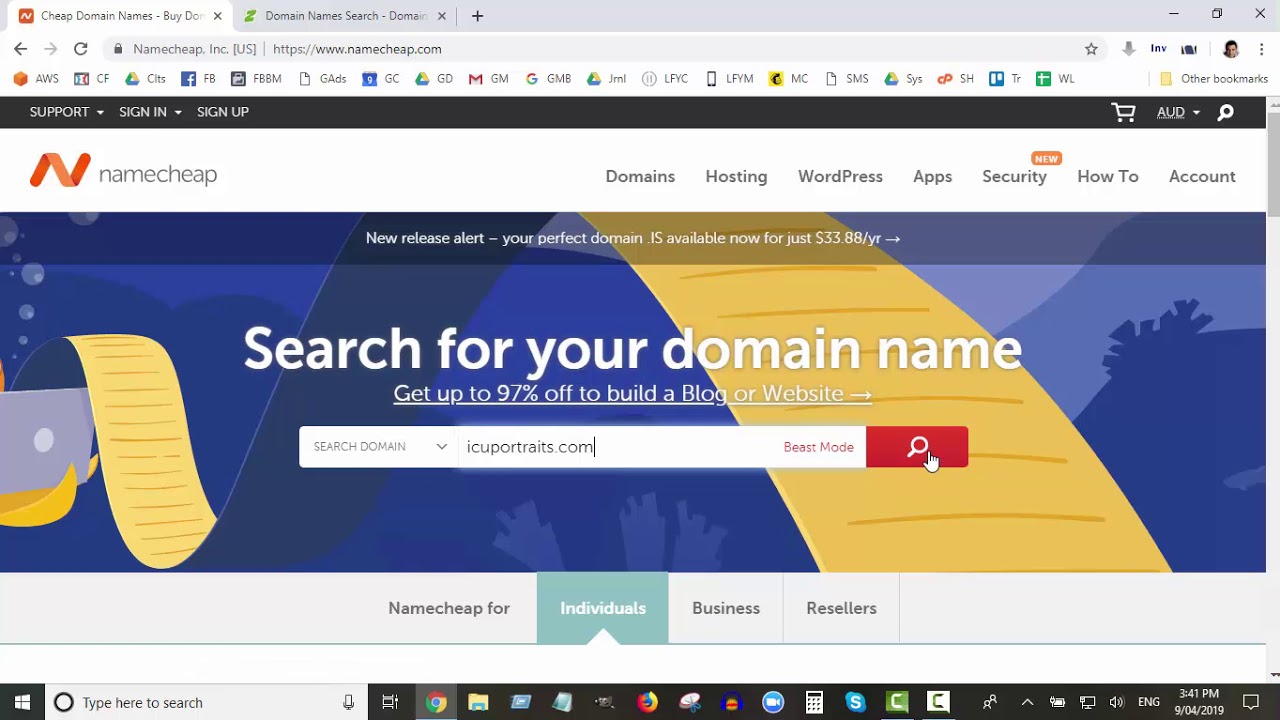Click the .IS new release alert banner
This screenshot has height=720, width=1280.
[633, 238]
